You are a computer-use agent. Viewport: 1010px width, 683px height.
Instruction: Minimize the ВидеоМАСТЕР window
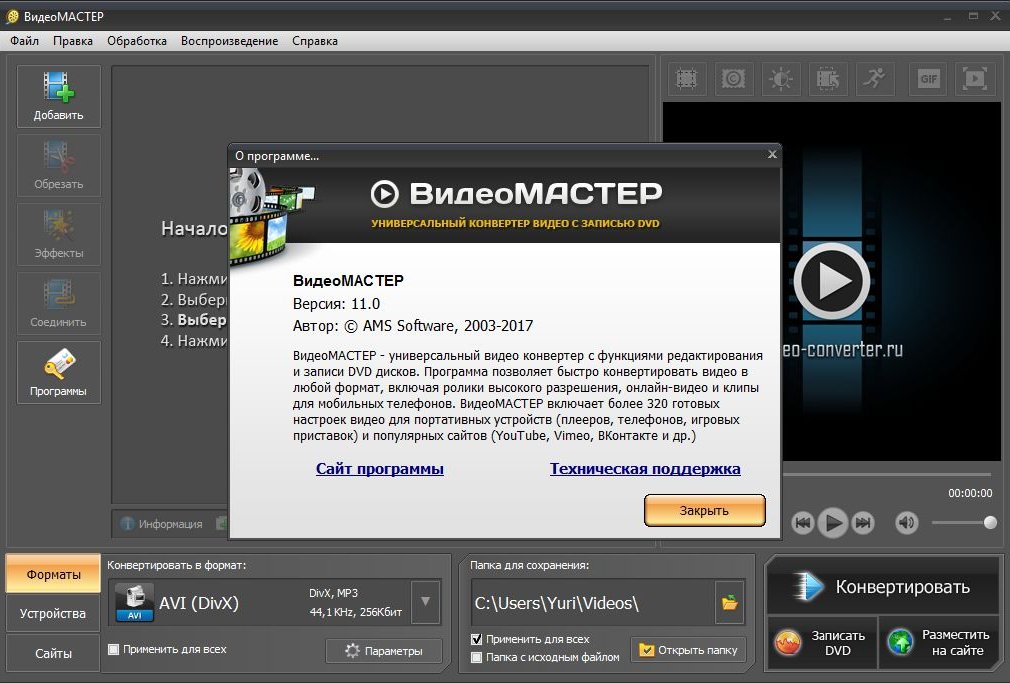point(948,17)
